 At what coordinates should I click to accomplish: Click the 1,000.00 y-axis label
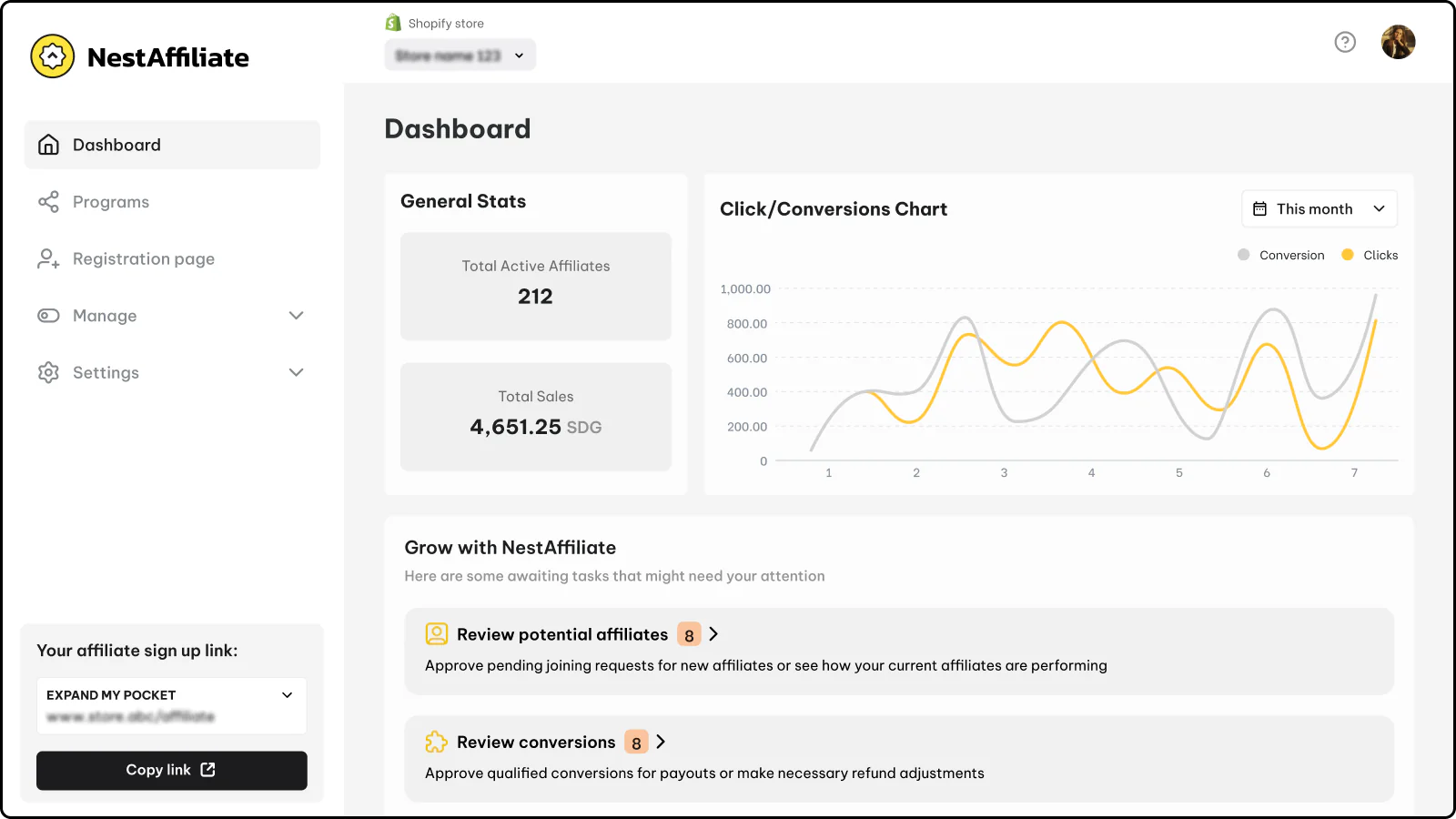745,289
